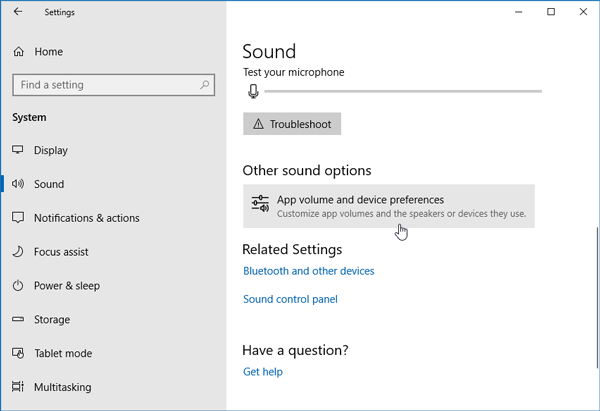Open Bluetooth and other devices link

pos(309,271)
